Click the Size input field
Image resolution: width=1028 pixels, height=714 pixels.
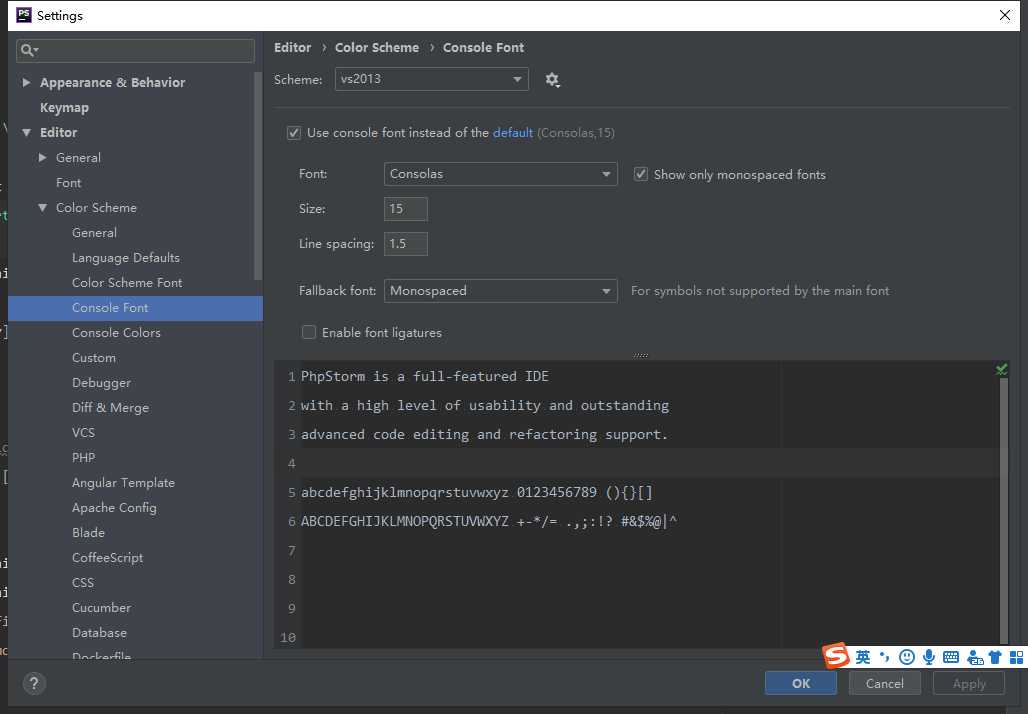[406, 209]
